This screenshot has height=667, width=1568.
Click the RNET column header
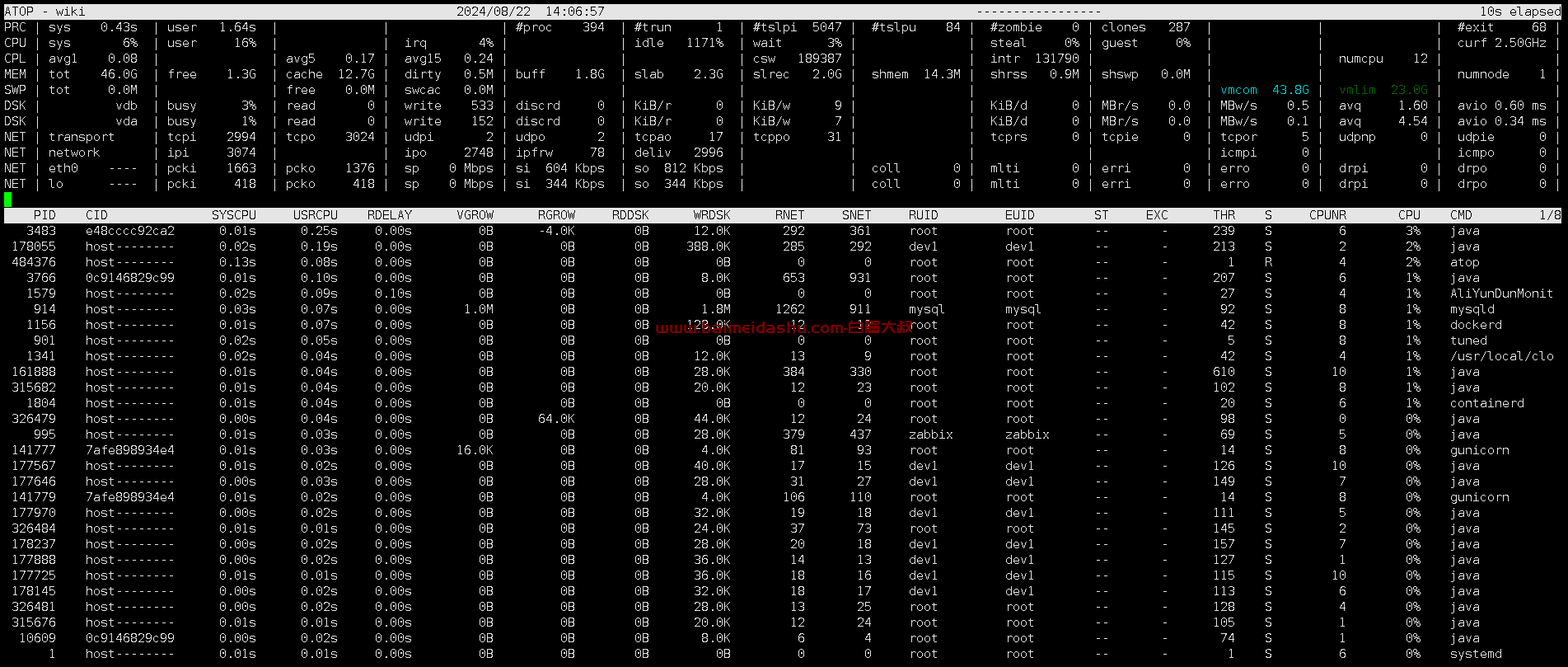790,215
